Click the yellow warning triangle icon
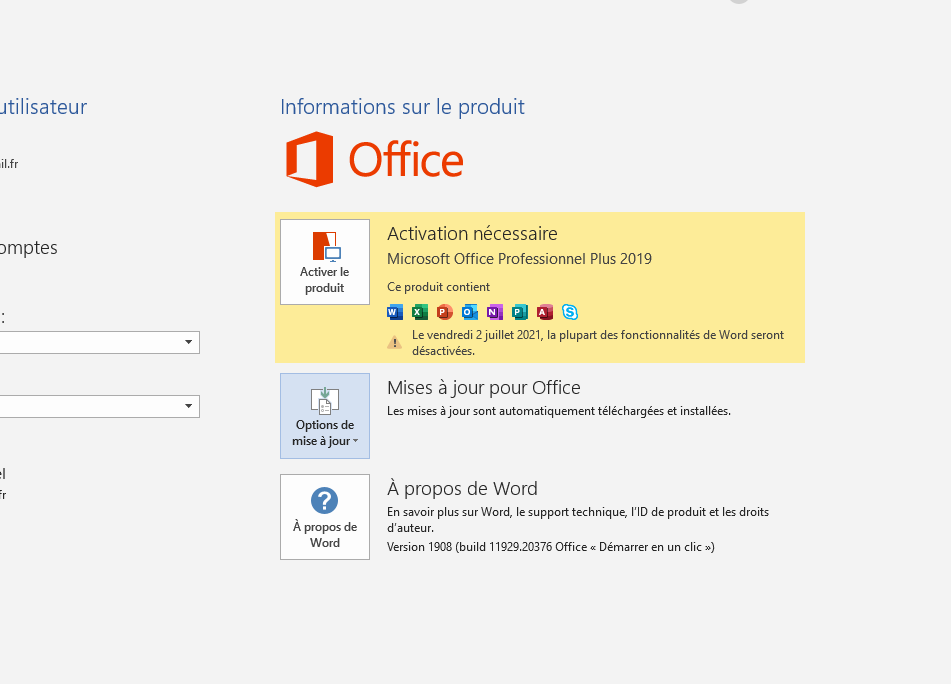The width and height of the screenshot is (951, 684). click(394, 343)
